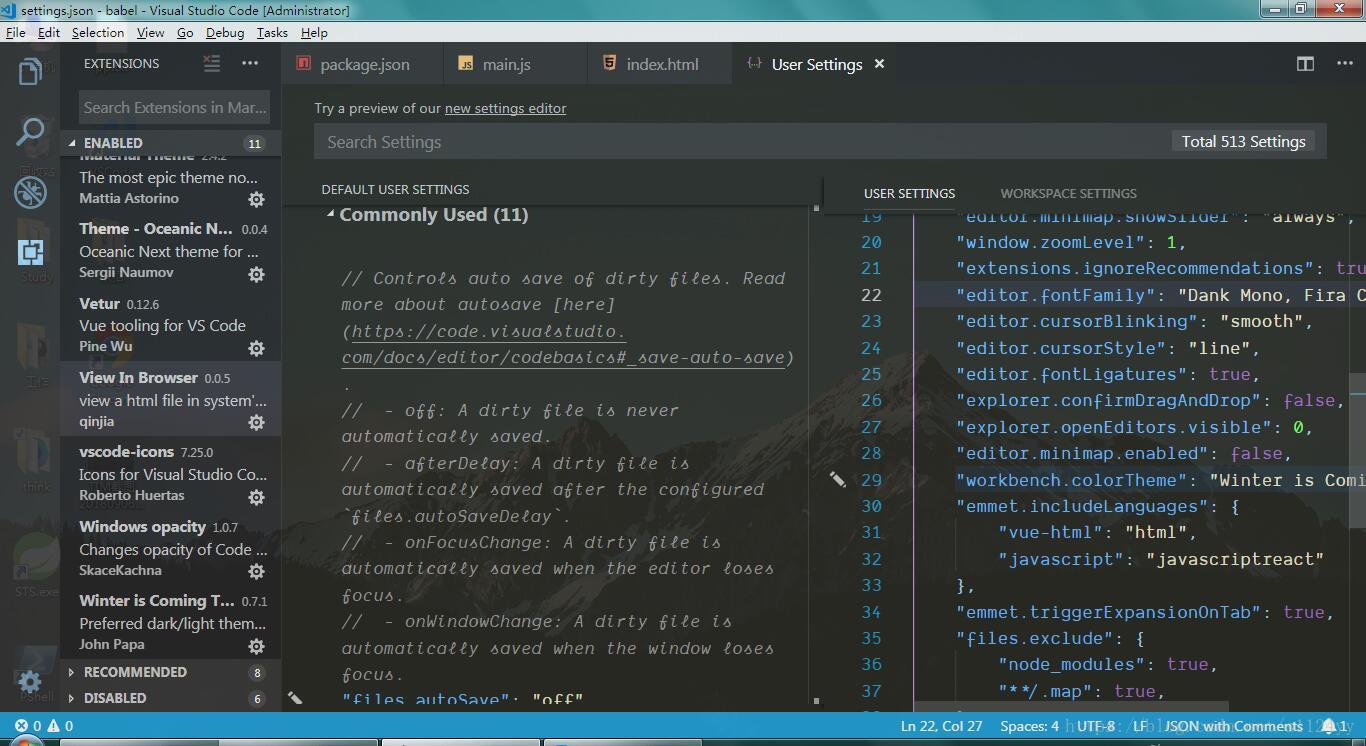Select the USER SETTINGS tab
Screen dimensions: 1366x746
point(909,193)
